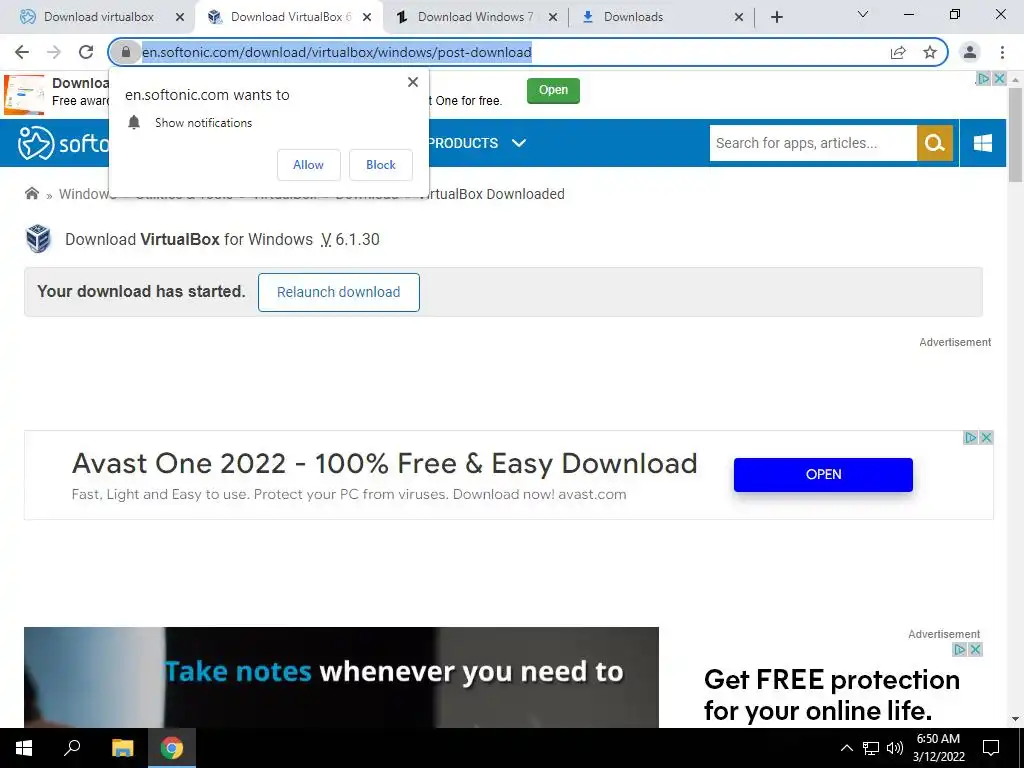Close the Get FREE protection ad
1024x768 pixels.
pyautogui.click(x=975, y=650)
